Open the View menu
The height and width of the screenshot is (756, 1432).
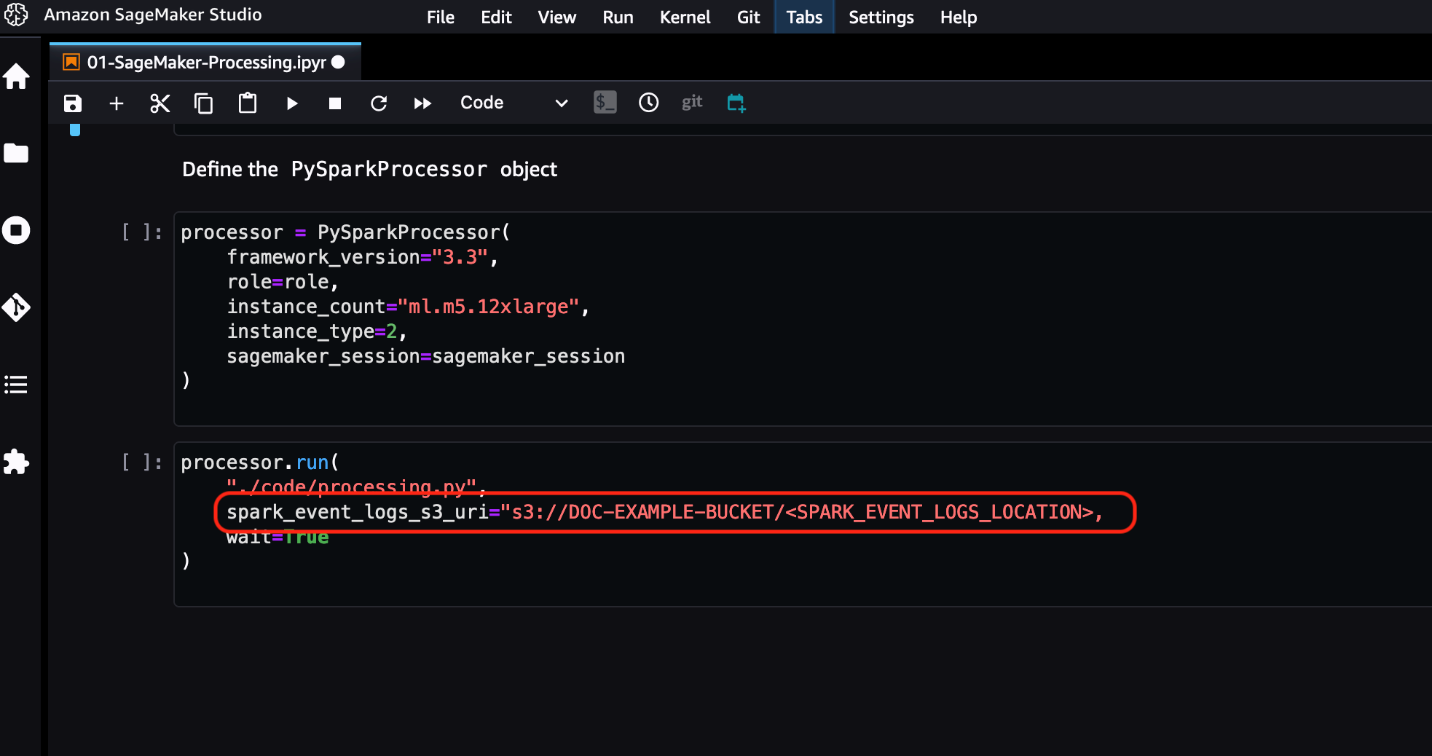pyautogui.click(x=557, y=17)
